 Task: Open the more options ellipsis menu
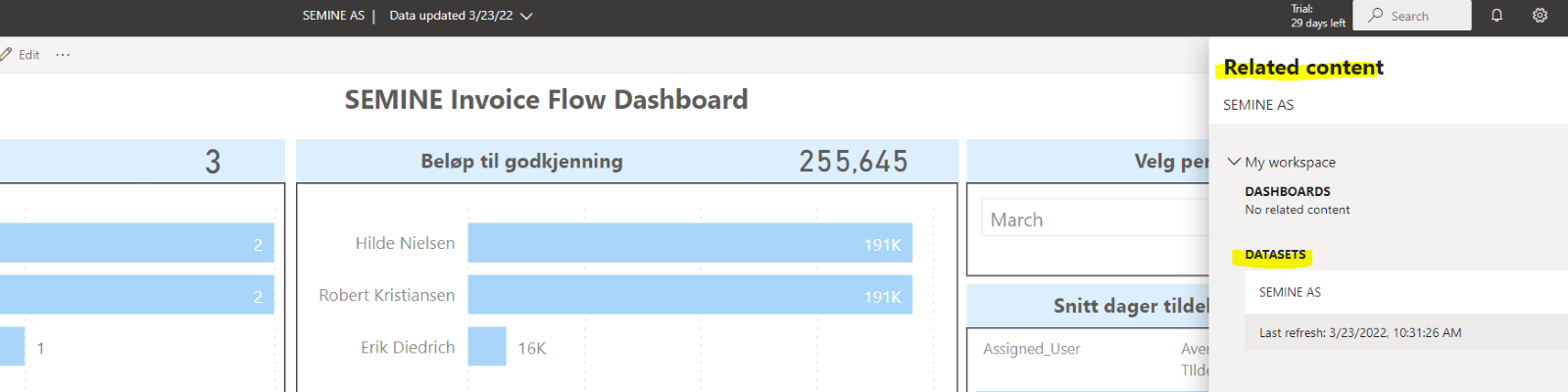click(63, 55)
